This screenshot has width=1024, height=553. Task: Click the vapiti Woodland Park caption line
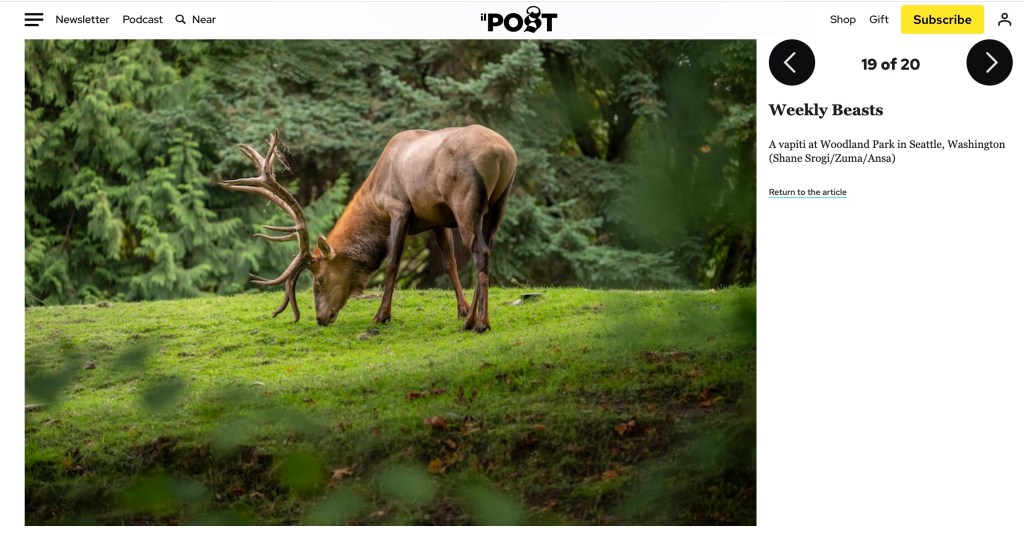[x=887, y=144]
